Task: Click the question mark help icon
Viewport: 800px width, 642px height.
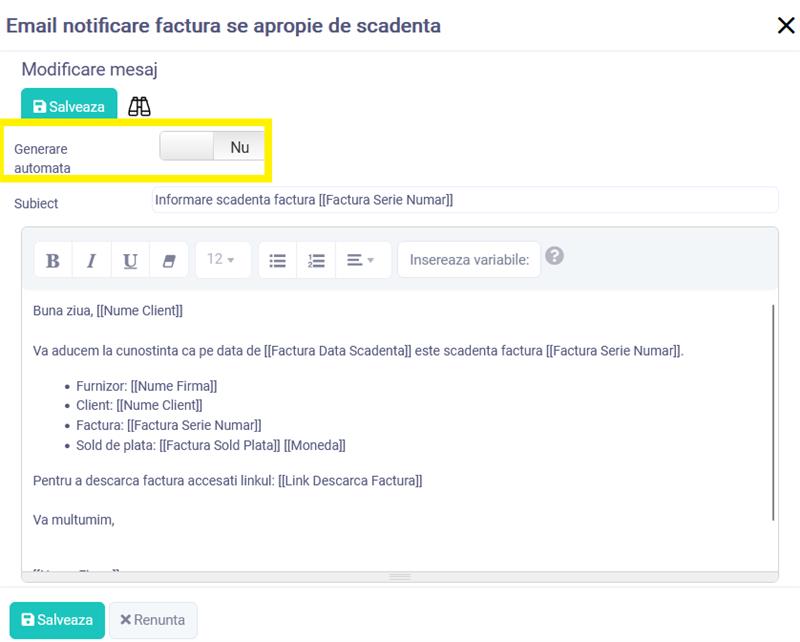Action: (555, 256)
